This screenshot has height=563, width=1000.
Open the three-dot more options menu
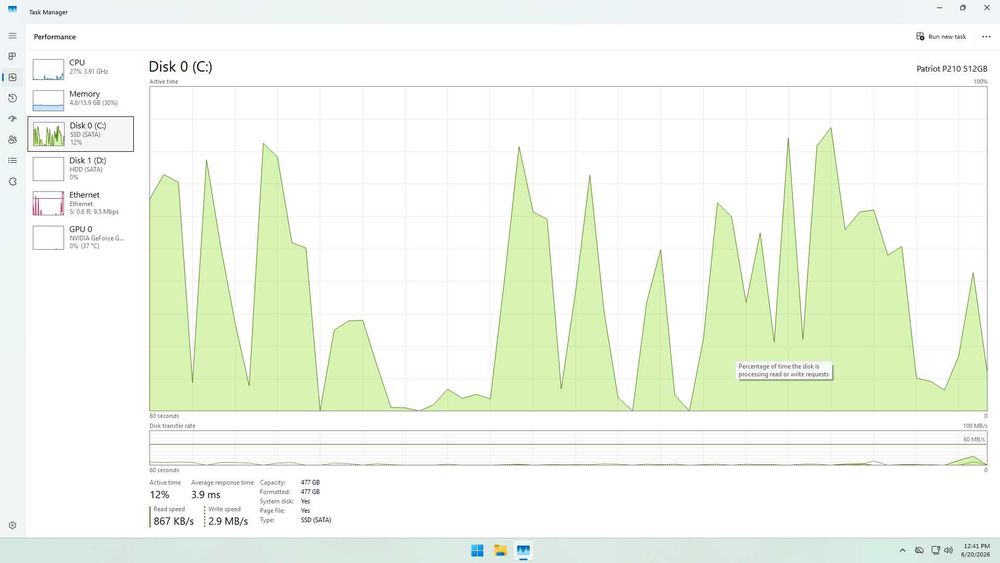coord(986,36)
